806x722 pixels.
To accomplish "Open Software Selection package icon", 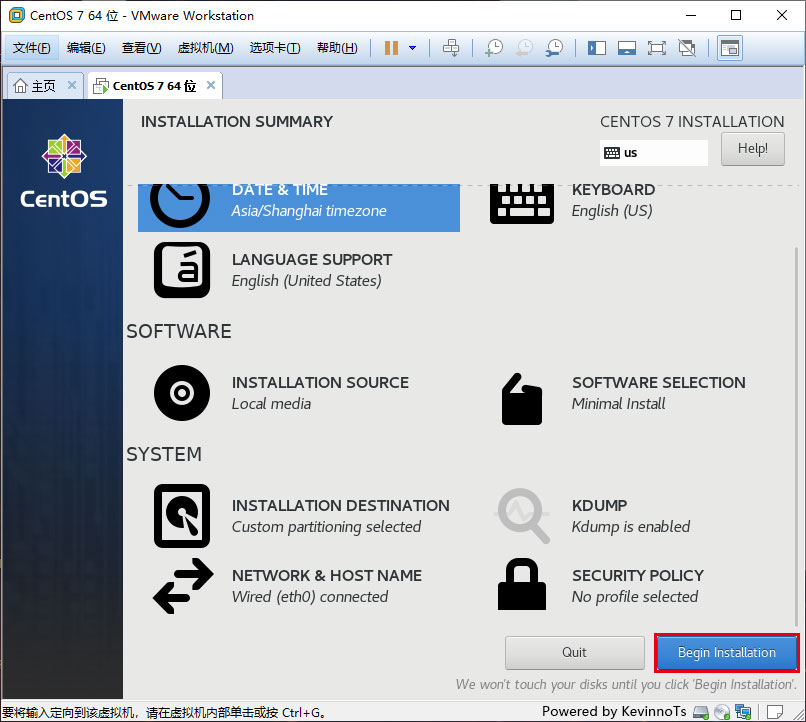I will pyautogui.click(x=522, y=399).
